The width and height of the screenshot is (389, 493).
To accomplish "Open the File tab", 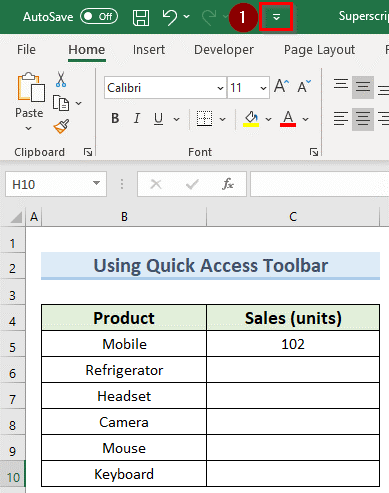I will (26, 50).
